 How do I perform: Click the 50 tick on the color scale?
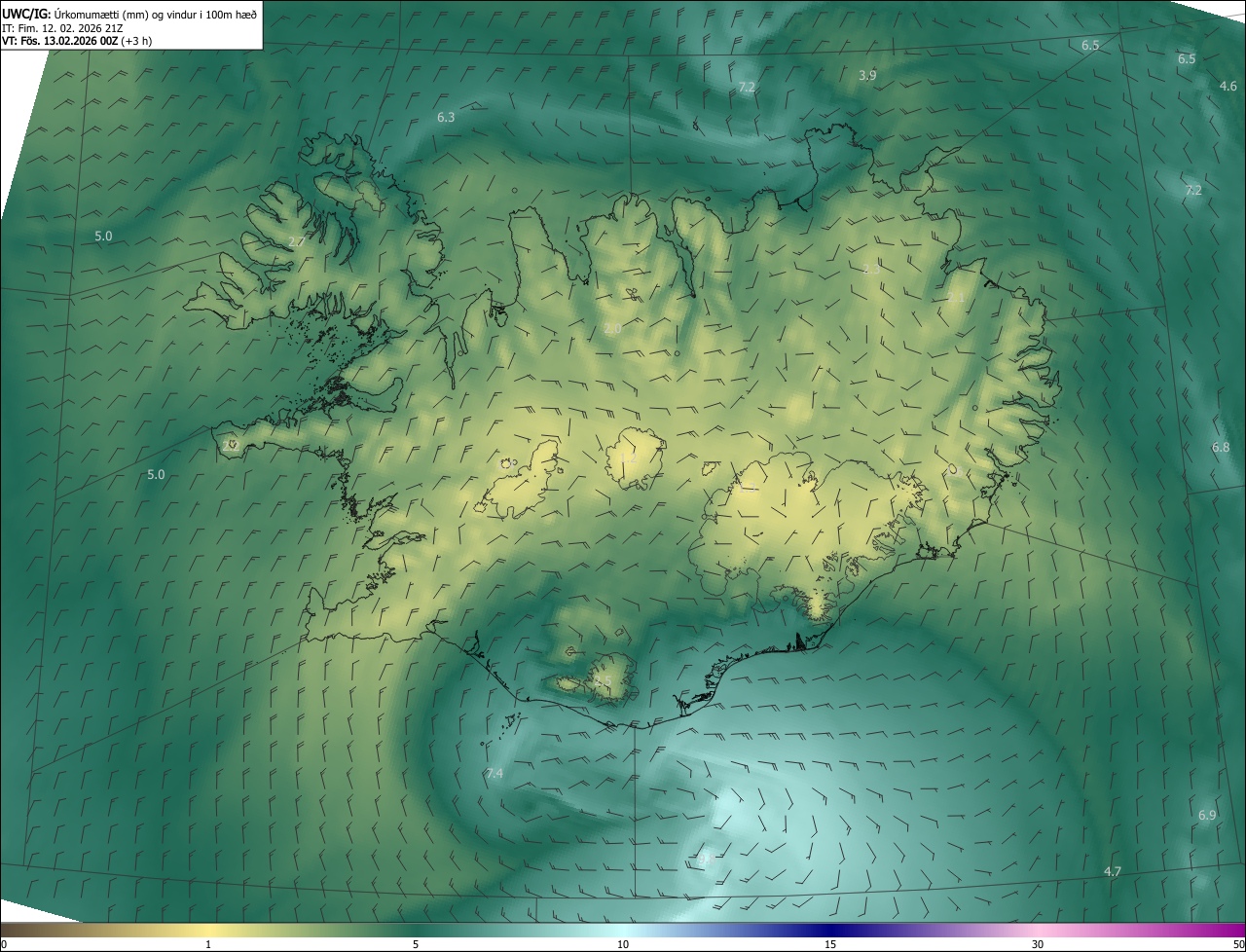(x=1238, y=944)
